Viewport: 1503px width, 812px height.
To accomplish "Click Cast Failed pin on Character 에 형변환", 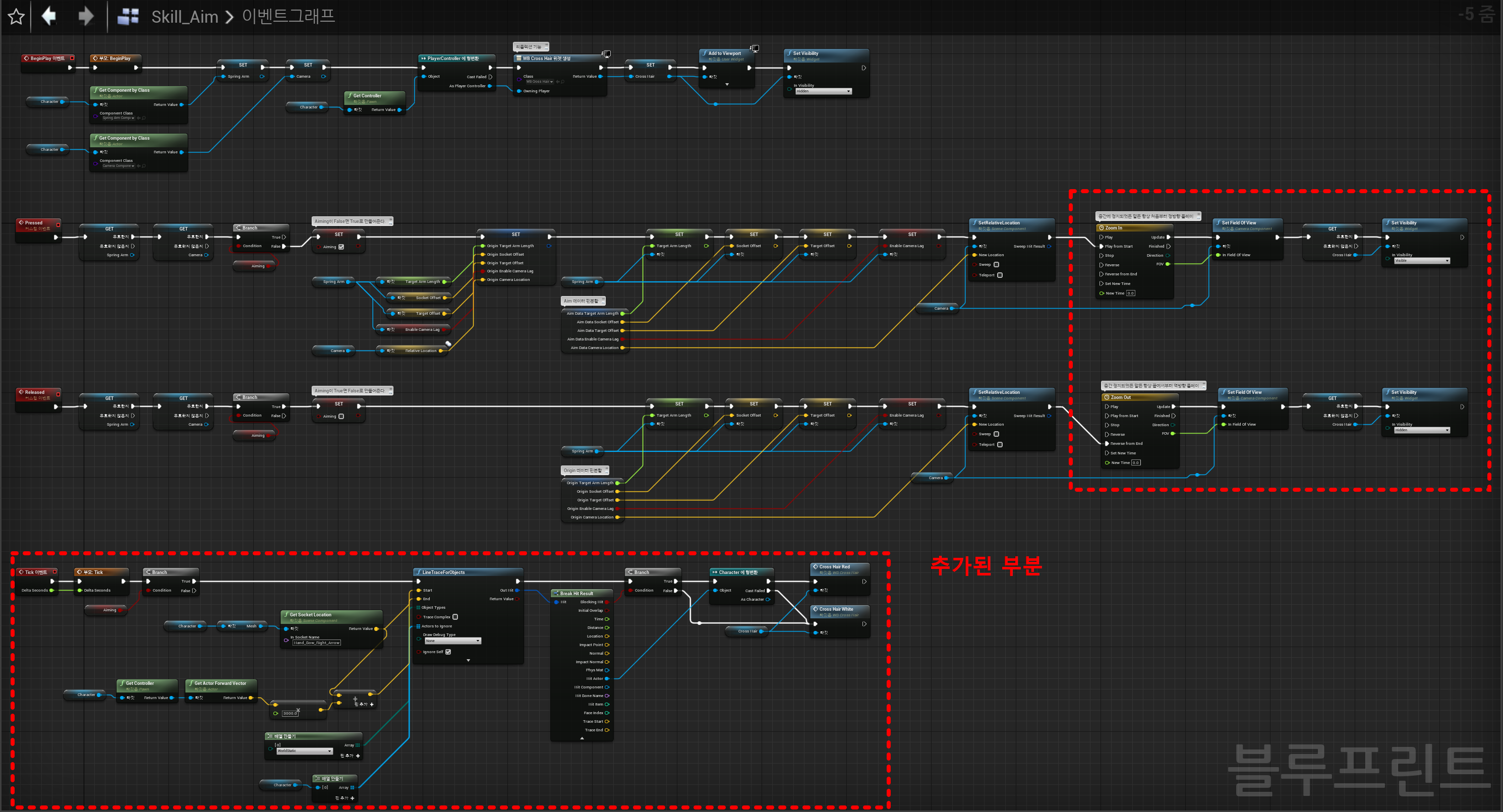I will tap(769, 590).
